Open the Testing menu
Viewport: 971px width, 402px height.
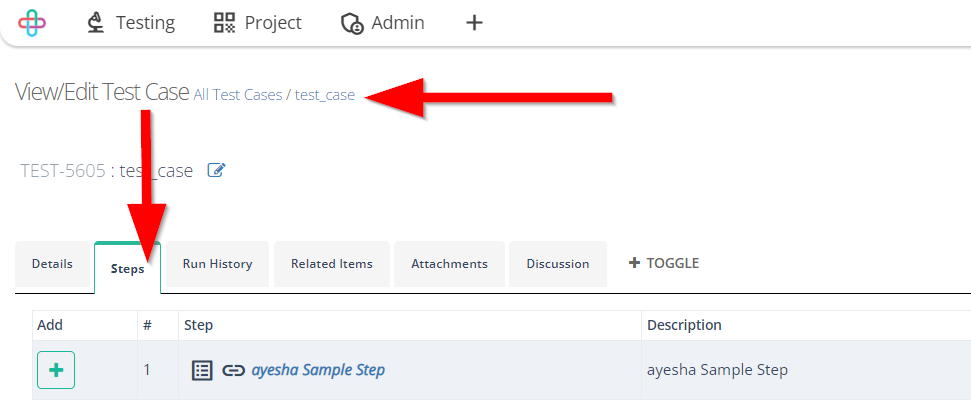coord(131,23)
